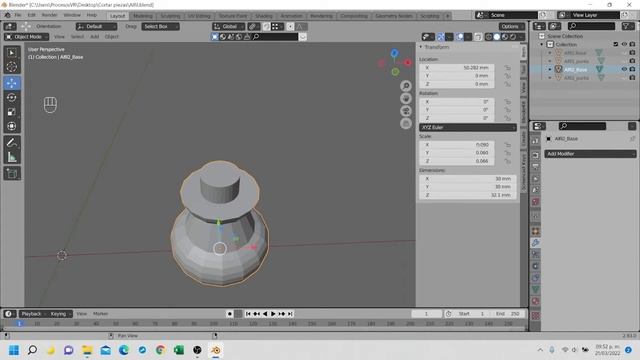Open the Keying dropdown in timeline
Screen dimensions: 640x360
60,314
